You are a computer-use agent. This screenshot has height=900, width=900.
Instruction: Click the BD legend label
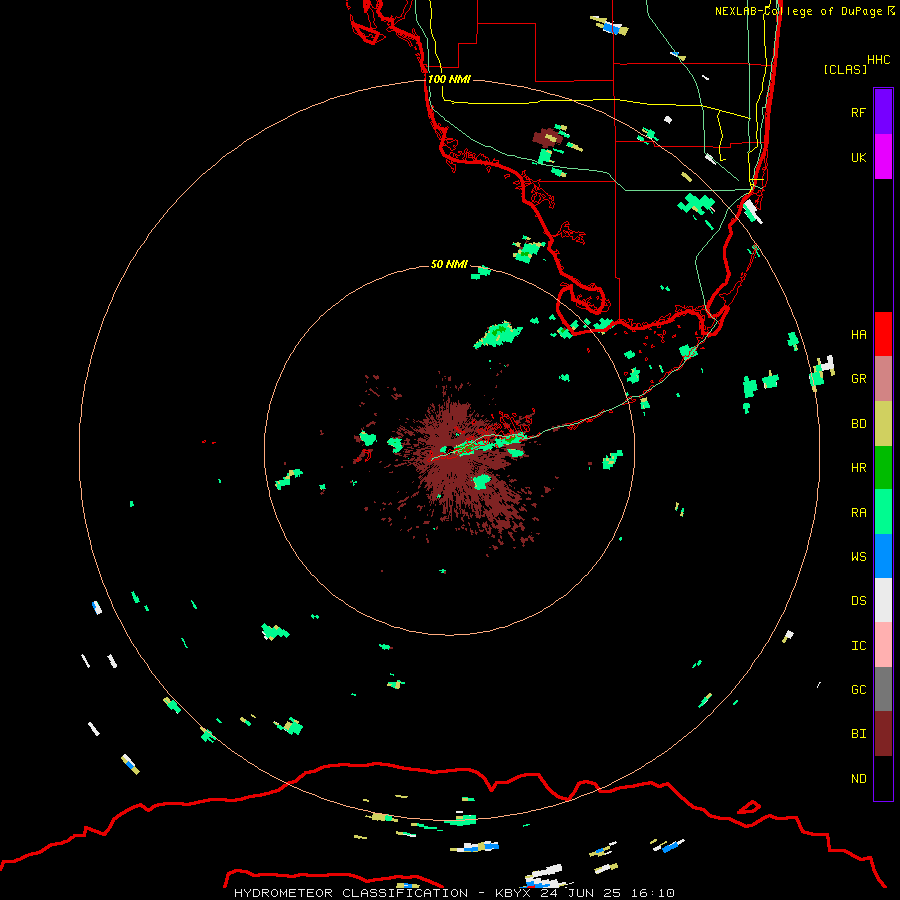point(858,423)
